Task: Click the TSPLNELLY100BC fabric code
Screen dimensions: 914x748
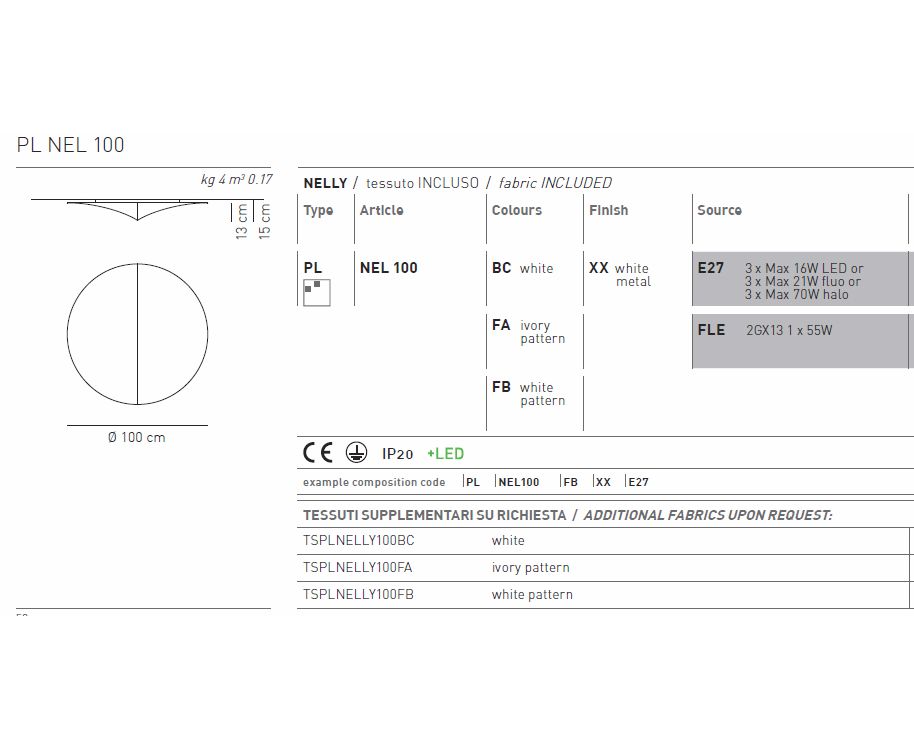Action: pyautogui.click(x=358, y=541)
